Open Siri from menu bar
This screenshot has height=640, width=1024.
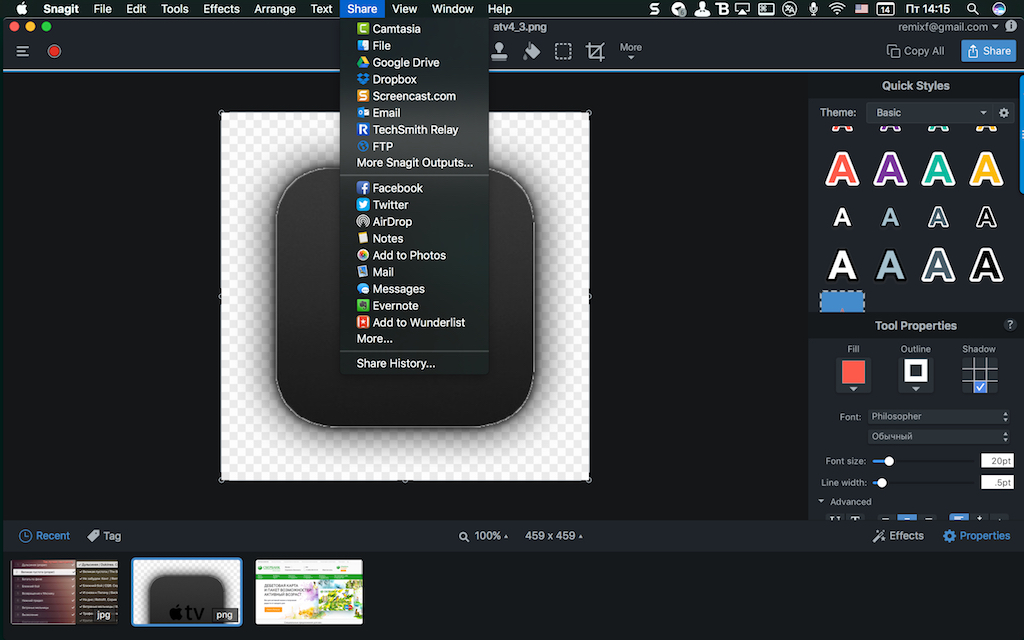coord(999,9)
